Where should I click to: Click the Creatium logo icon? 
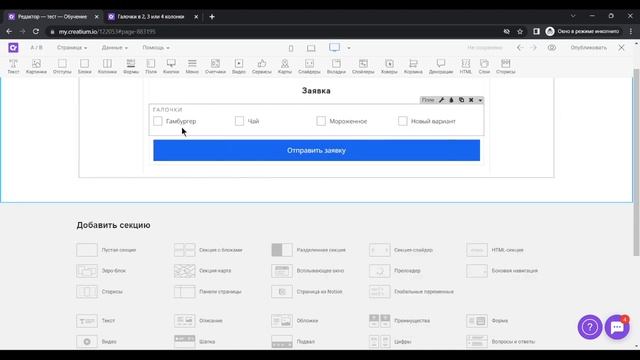tap(13, 48)
